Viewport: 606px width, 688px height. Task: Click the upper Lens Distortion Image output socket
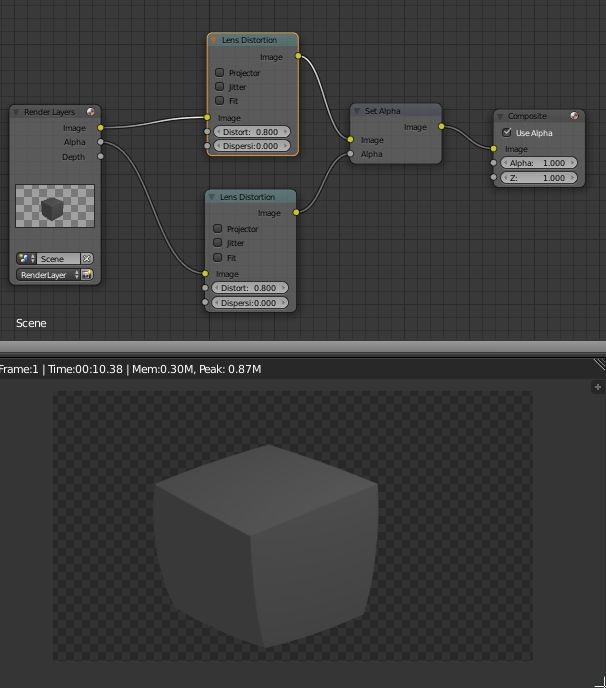point(298,56)
